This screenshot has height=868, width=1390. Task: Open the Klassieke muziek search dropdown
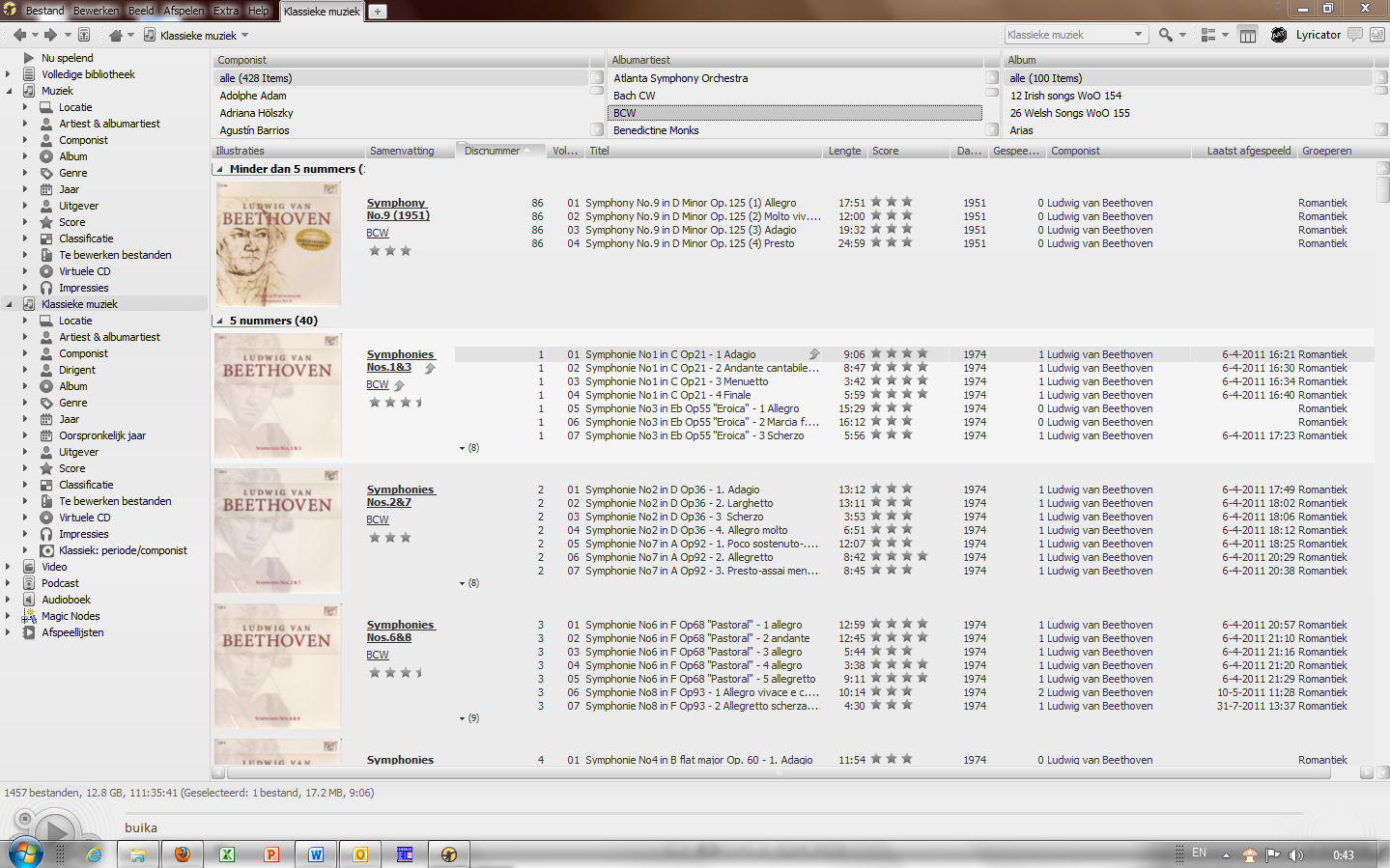pos(1138,35)
